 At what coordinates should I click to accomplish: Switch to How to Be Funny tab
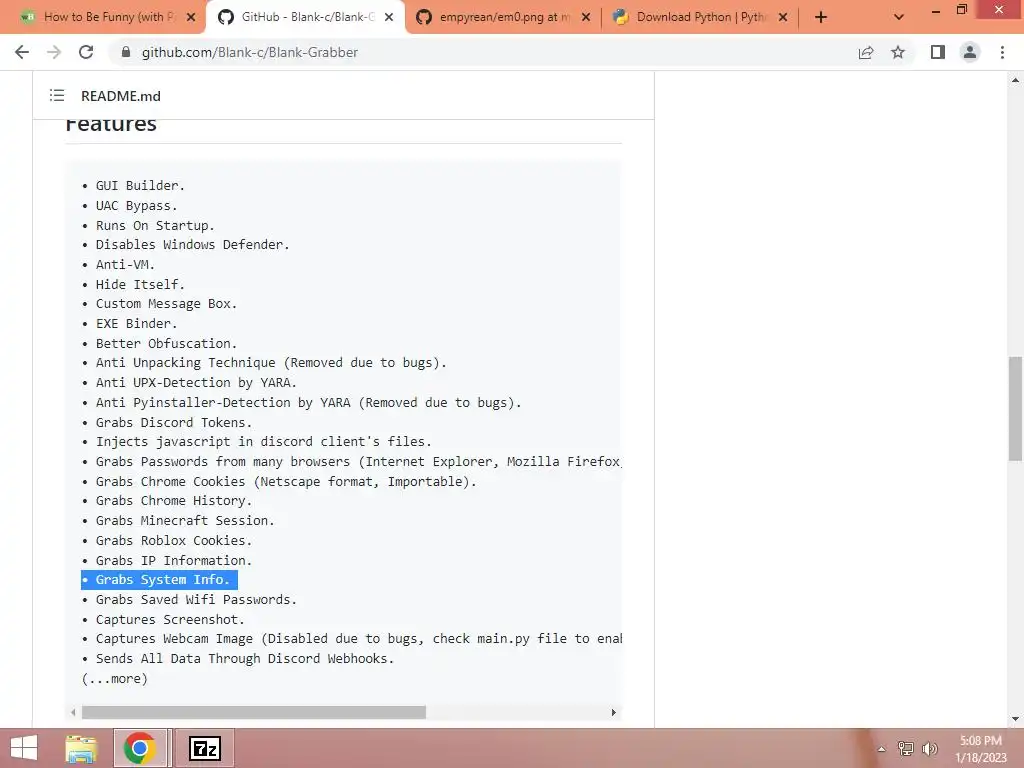[109, 17]
